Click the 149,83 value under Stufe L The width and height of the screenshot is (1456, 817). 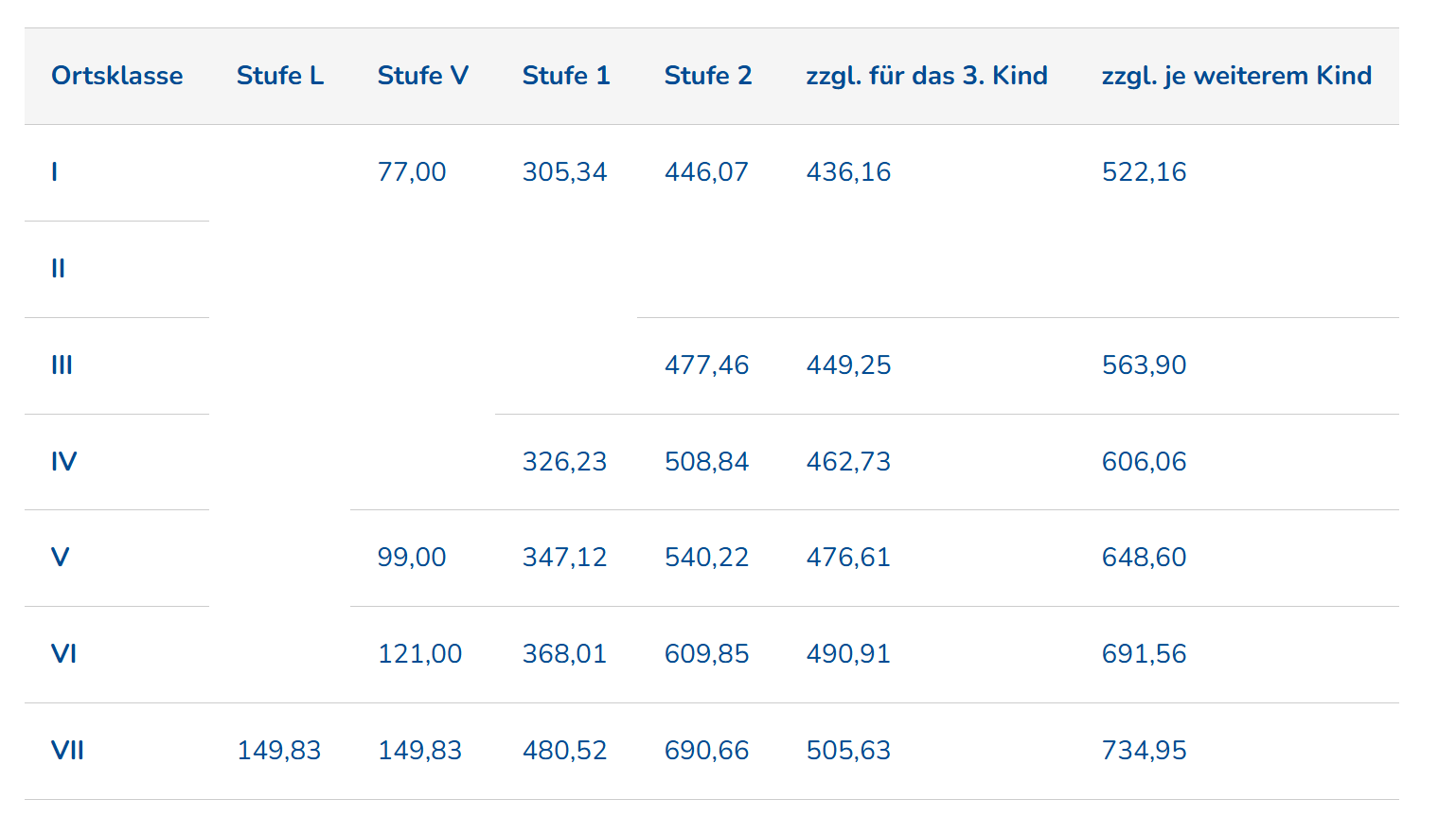pyautogui.click(x=278, y=751)
